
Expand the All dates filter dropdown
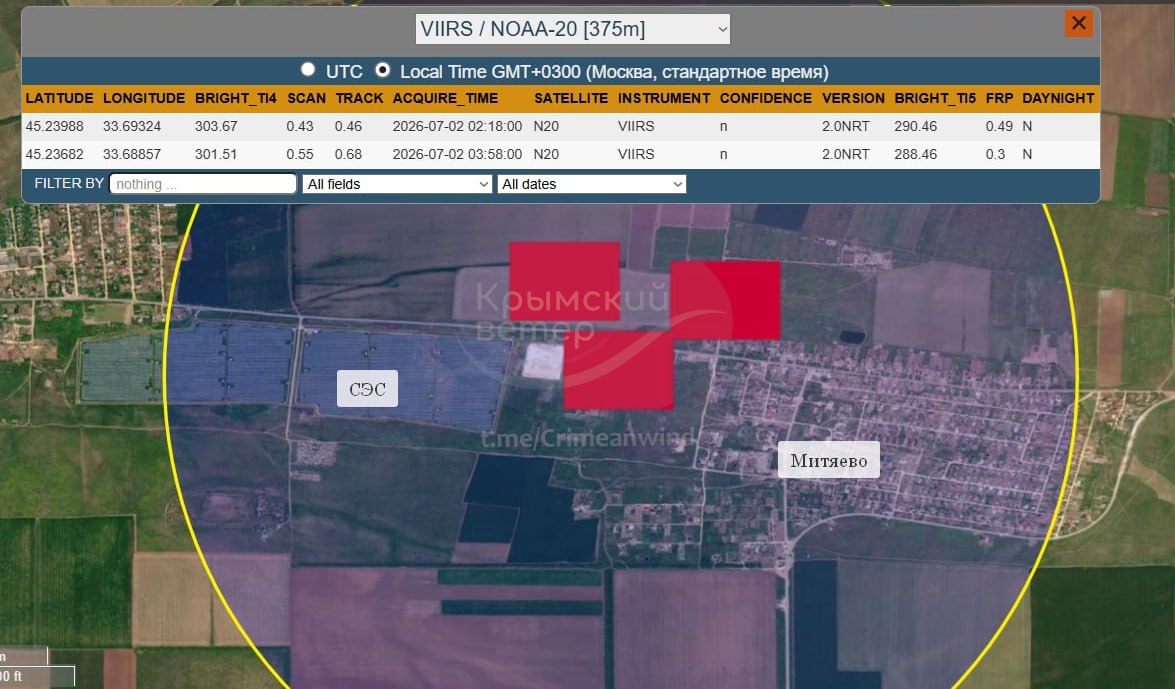tap(592, 184)
